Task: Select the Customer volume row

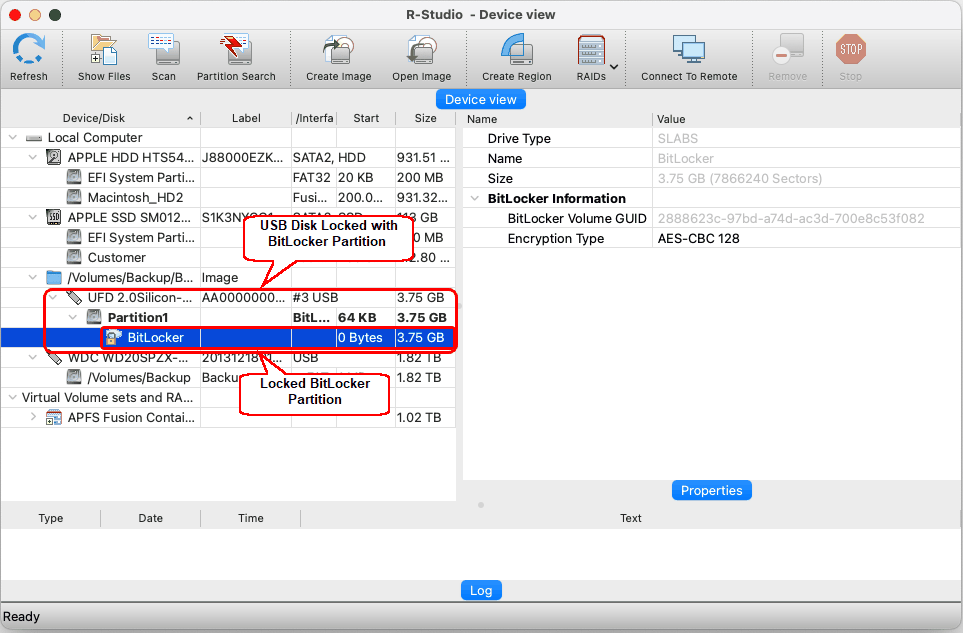Action: click(228, 258)
